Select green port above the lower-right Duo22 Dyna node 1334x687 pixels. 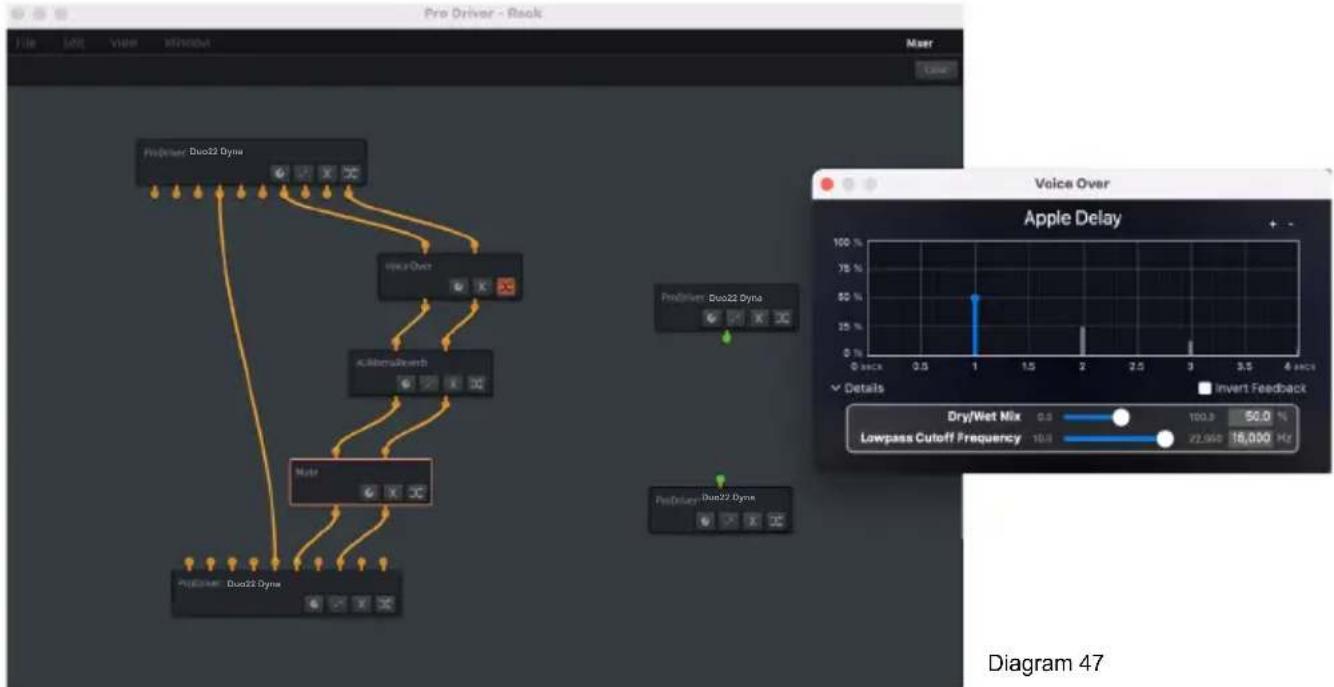[720, 481]
